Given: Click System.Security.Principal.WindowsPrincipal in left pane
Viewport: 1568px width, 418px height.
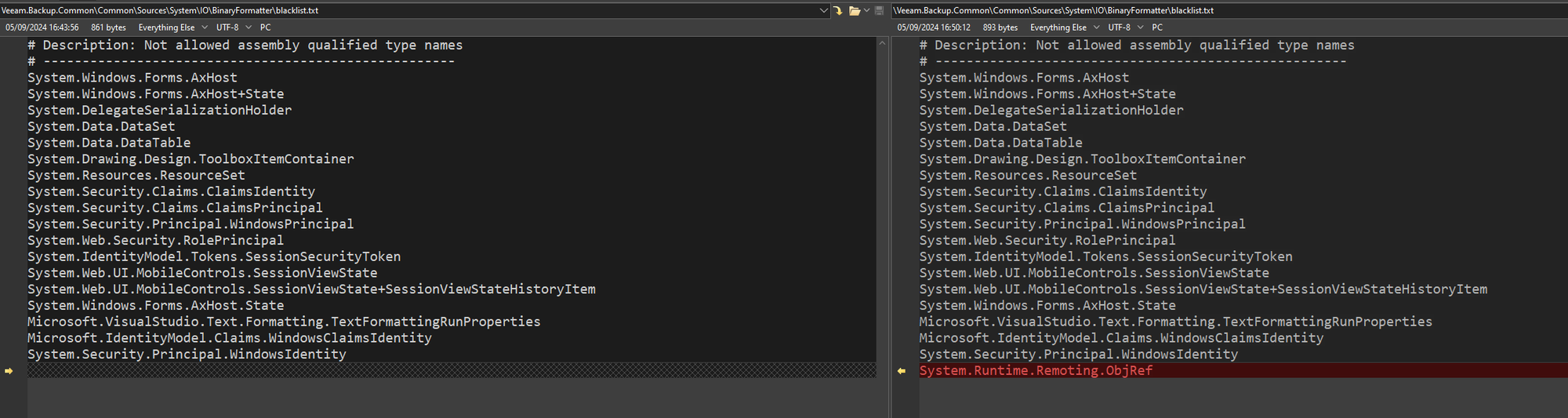Looking at the screenshot, I should 191,224.
